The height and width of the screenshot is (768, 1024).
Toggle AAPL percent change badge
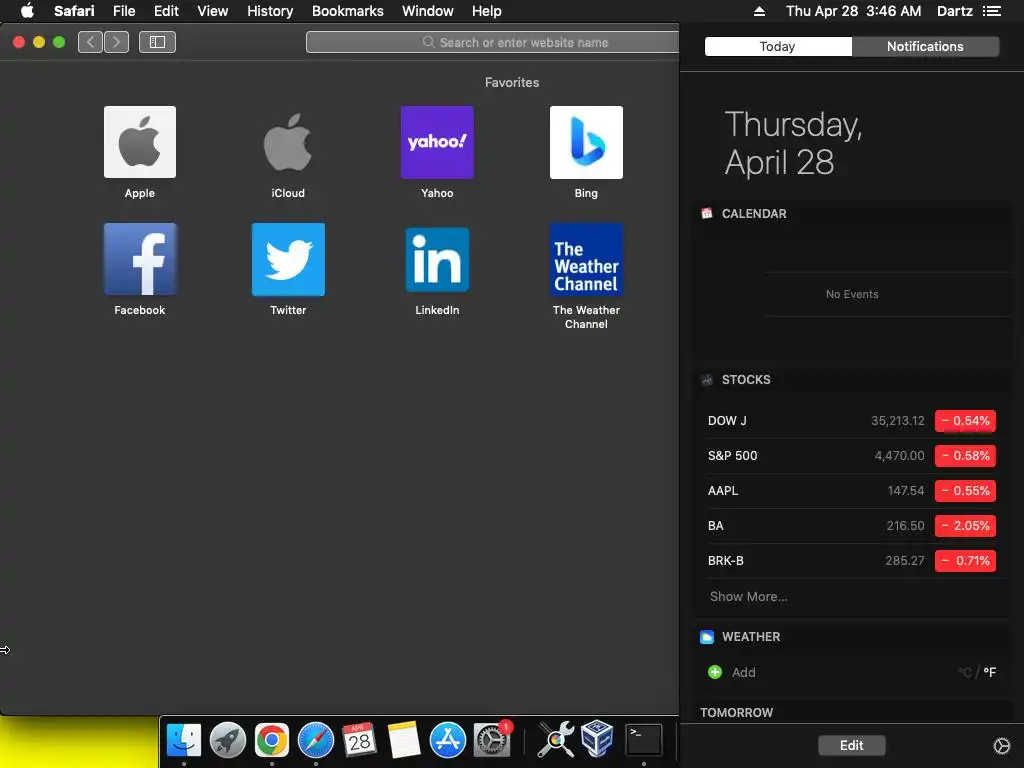(965, 491)
